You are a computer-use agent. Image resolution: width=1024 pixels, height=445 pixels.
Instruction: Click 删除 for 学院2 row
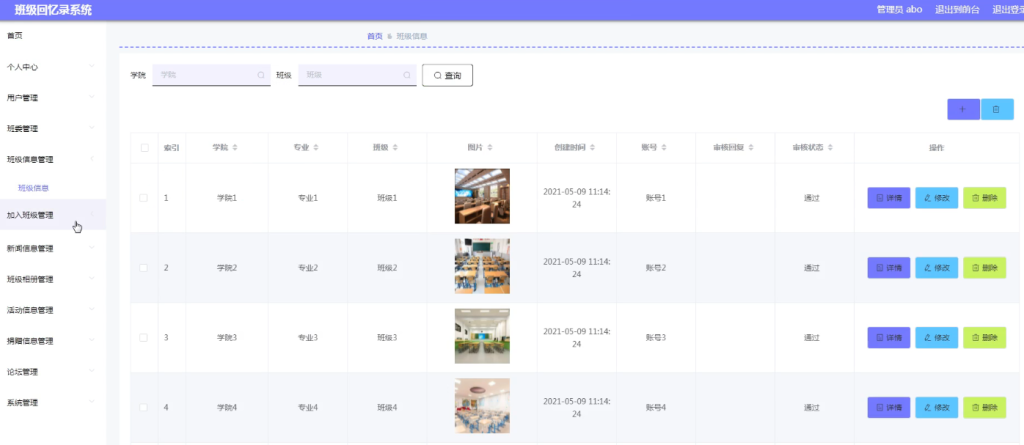tap(984, 268)
